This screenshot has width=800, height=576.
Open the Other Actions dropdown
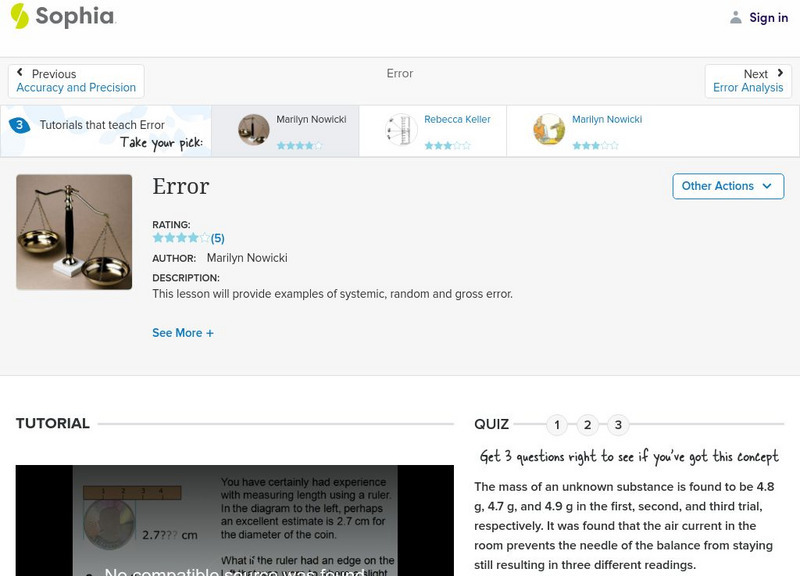pyautogui.click(x=727, y=186)
